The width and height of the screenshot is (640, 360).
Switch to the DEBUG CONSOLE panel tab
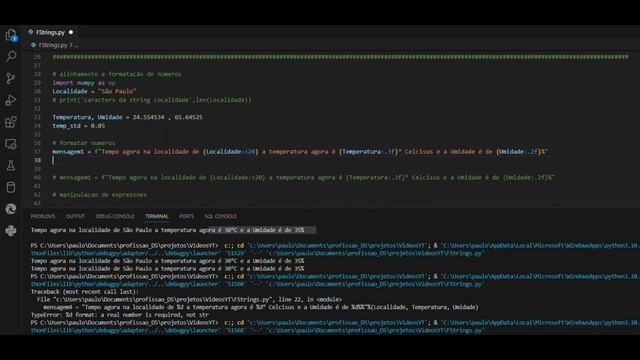115,216
